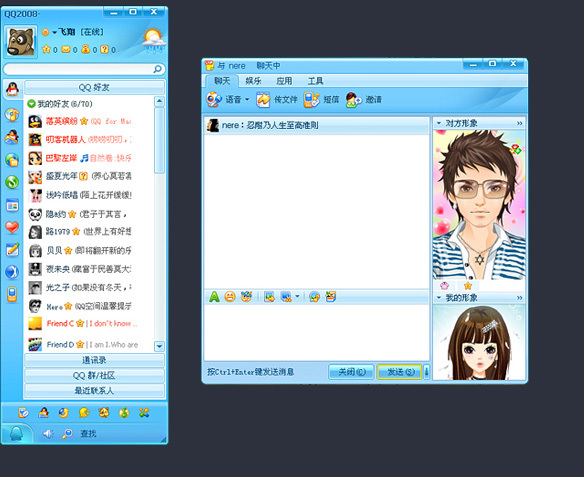The width and height of the screenshot is (584, 477).
Task: Open the QQ群/社区 section
Action: coord(94,375)
